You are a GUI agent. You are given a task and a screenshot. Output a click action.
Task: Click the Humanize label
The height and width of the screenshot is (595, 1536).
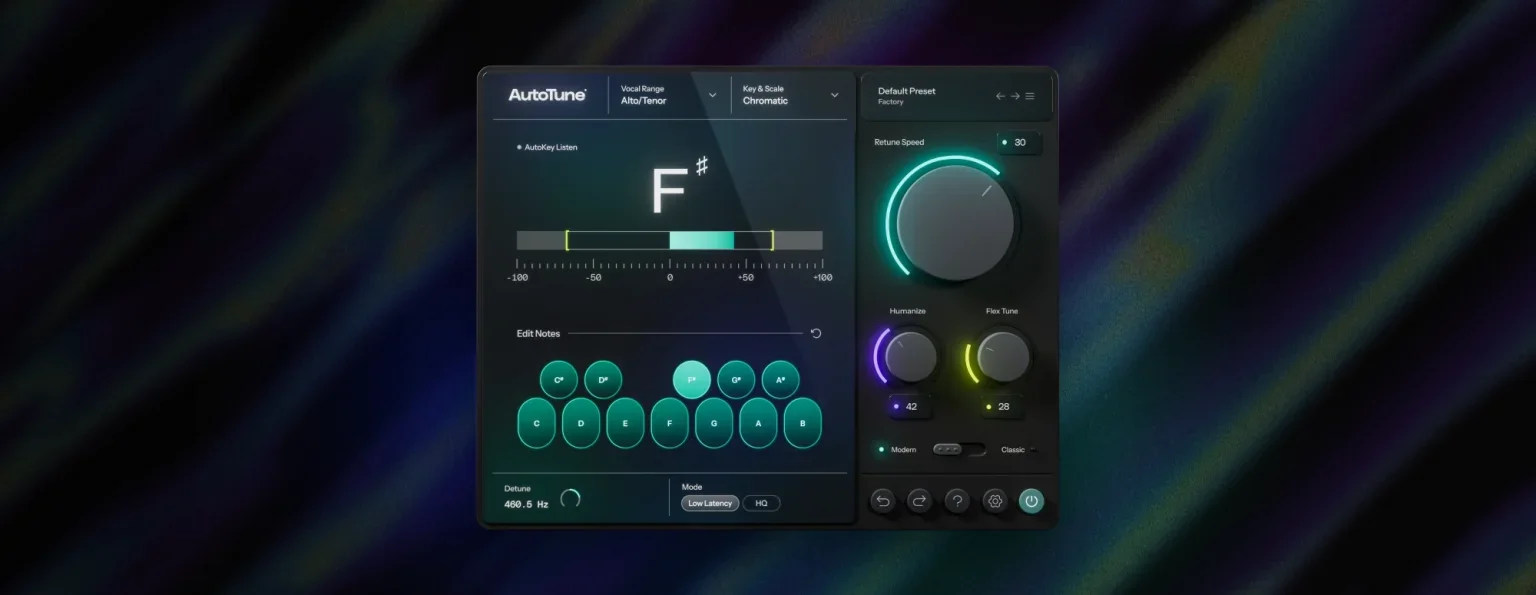click(908, 311)
